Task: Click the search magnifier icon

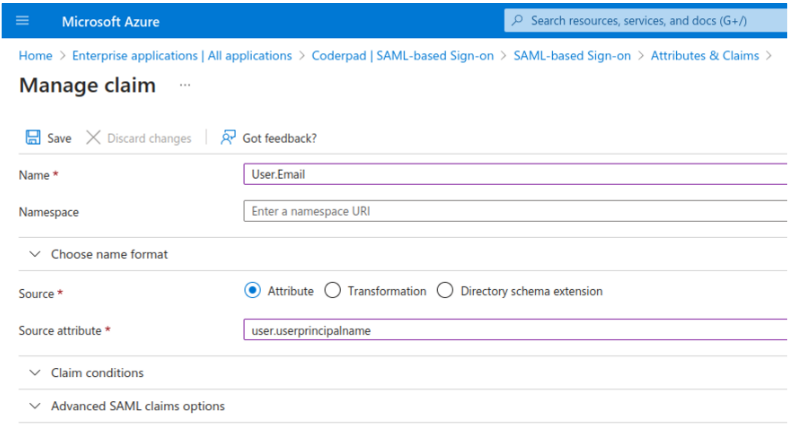Action: pos(517,21)
